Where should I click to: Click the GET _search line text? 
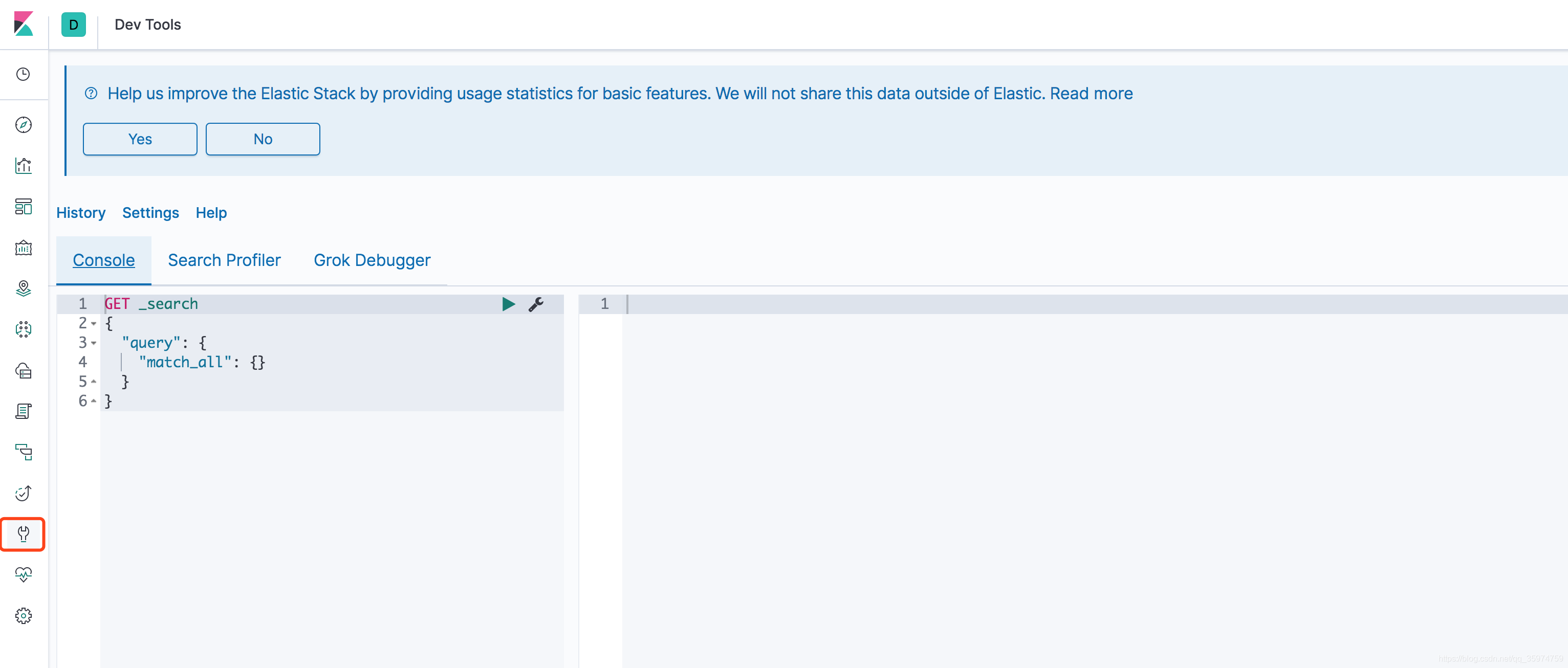point(151,304)
